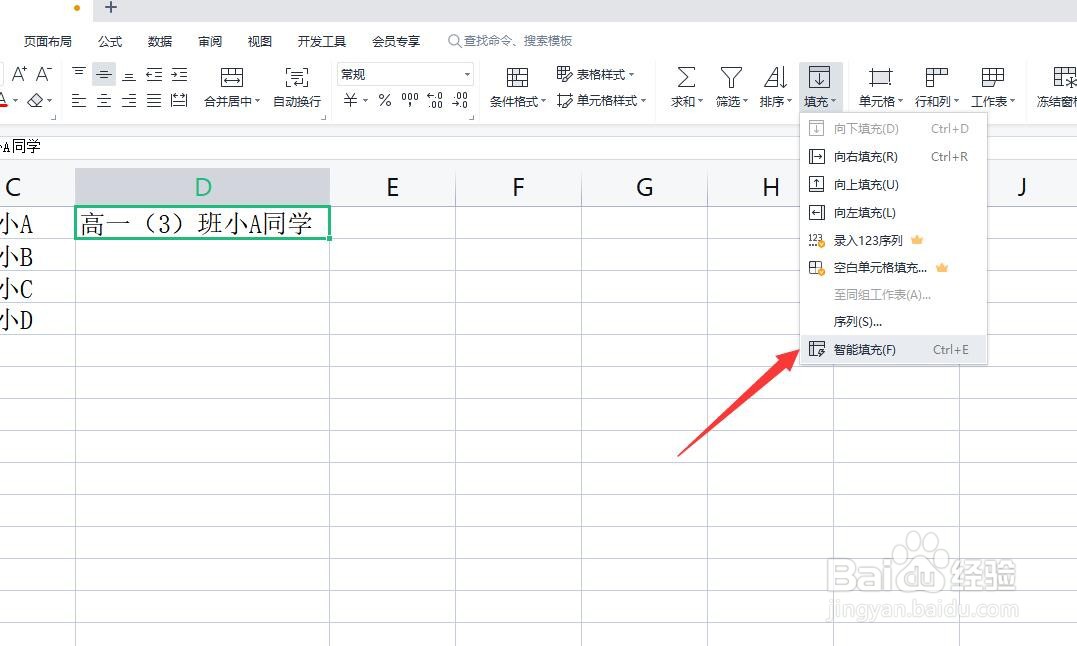Image resolution: width=1077 pixels, height=646 pixels.
Task: Open font color dropdown arrow
Action: 15,101
